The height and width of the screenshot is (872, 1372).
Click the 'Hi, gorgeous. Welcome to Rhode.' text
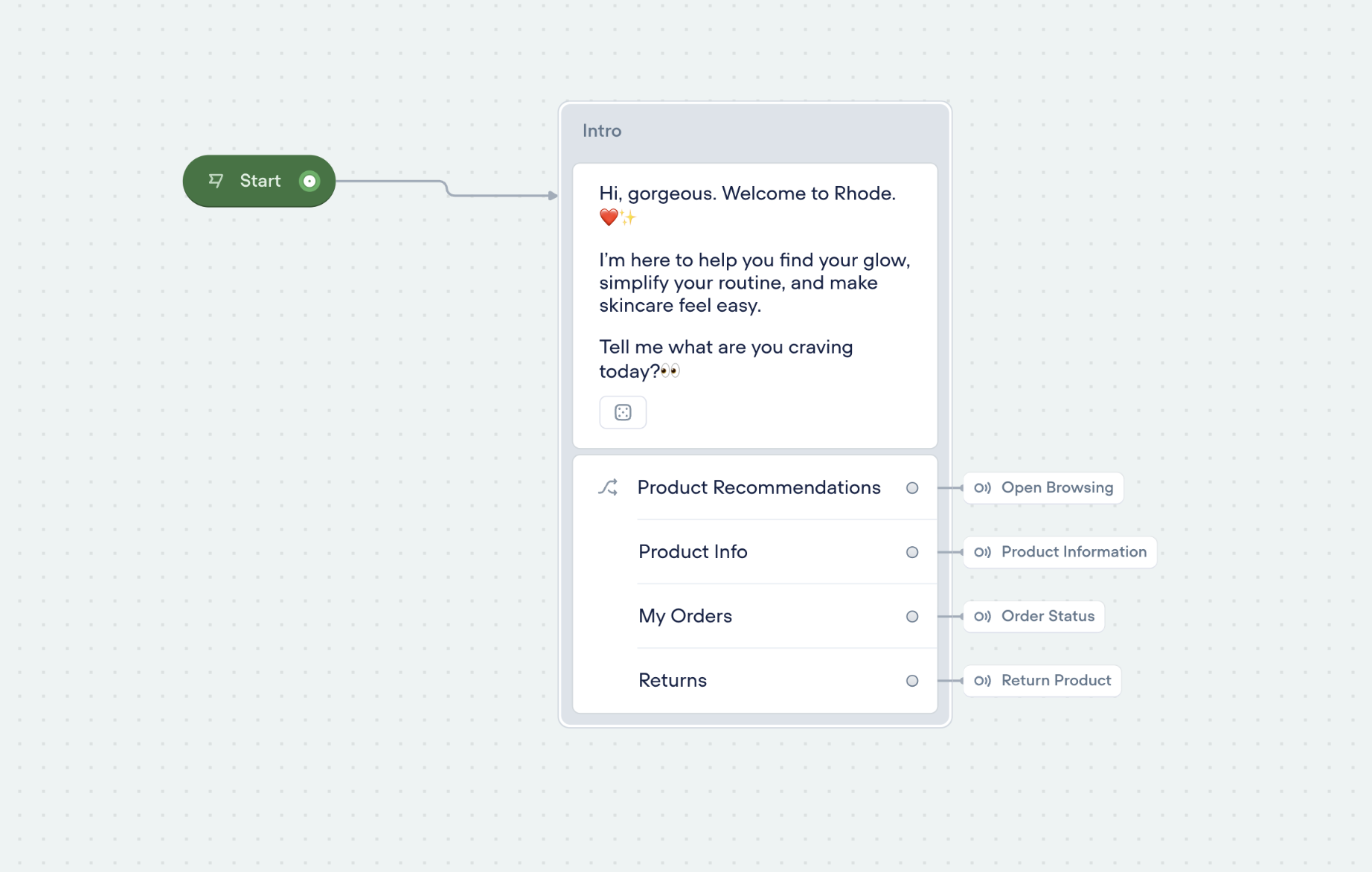pos(747,193)
